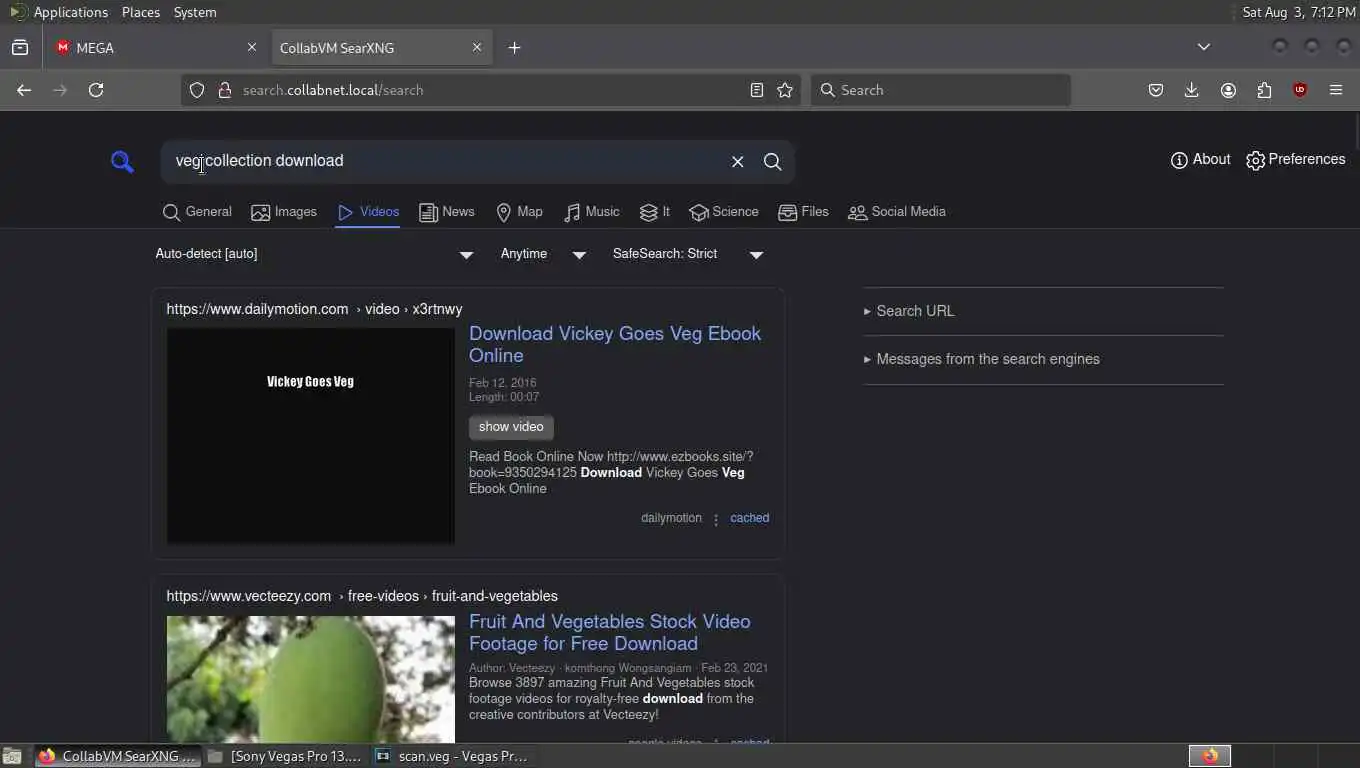The width and height of the screenshot is (1360, 768).
Task: Select the Videos category tab
Action: tap(368, 212)
